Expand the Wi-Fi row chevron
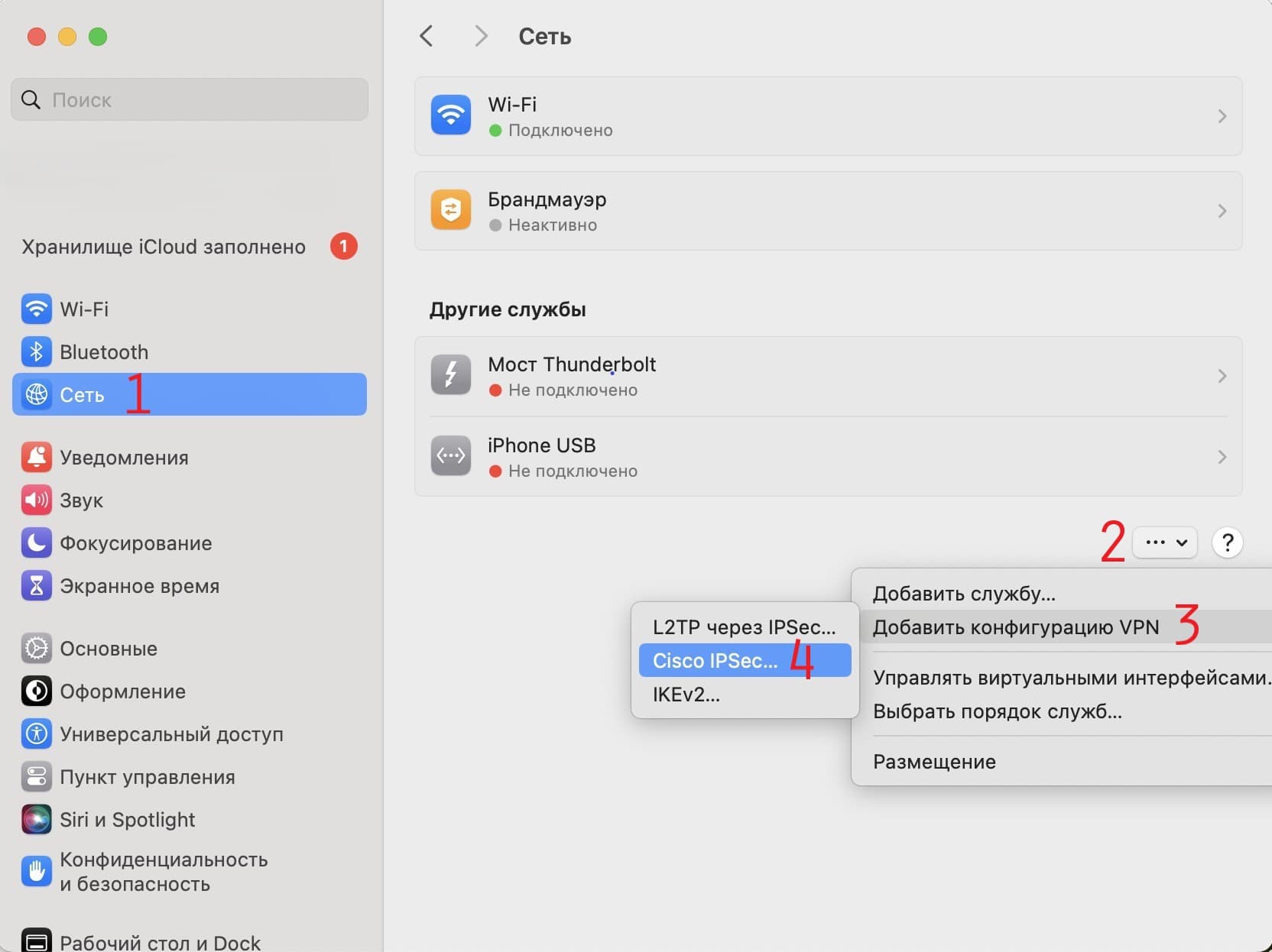This screenshot has width=1272, height=952. coord(1222,116)
